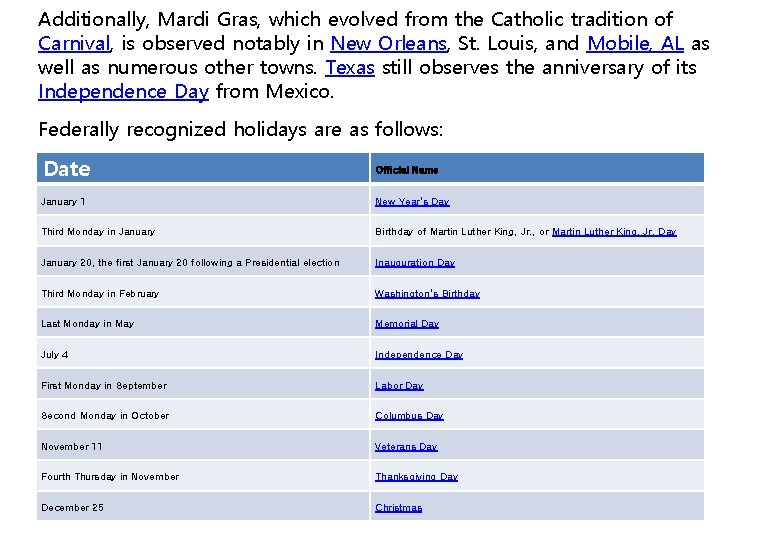Click the Third Monday in January cell
Viewport: 780px width, 540px height.
(98, 232)
